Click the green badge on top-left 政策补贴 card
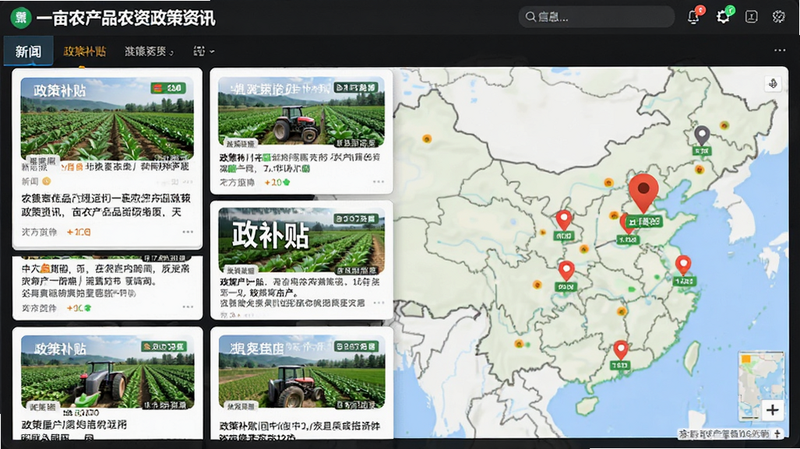Viewport: 800px width, 449px height. point(168,88)
